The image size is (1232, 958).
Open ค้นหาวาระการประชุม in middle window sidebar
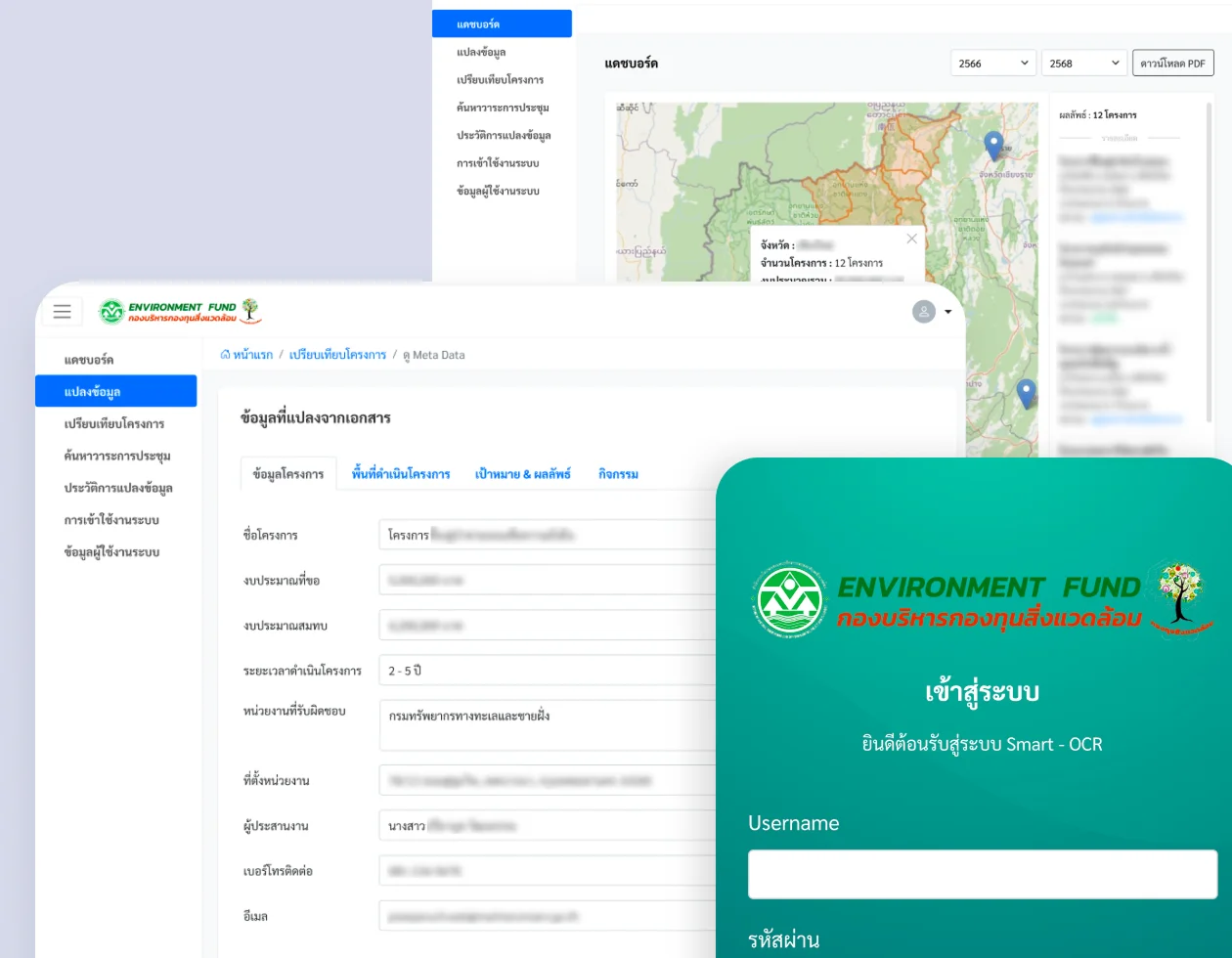tap(115, 456)
